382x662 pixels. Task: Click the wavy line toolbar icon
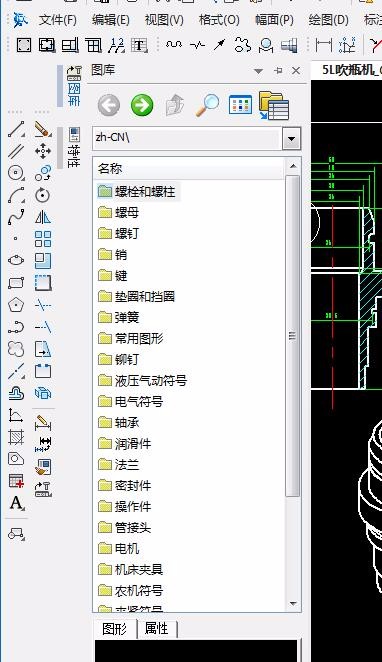click(173, 45)
